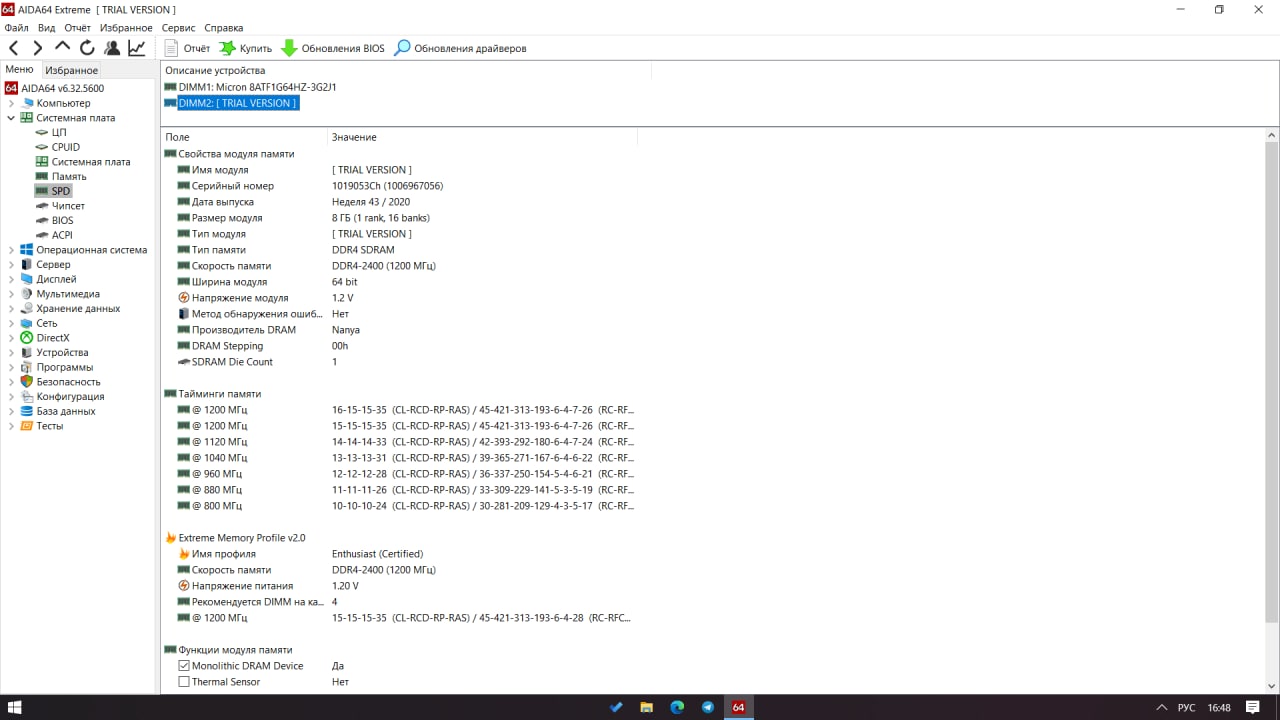Click the Имя профиля row
Image resolution: width=1280 pixels, height=720 pixels.
(400, 554)
